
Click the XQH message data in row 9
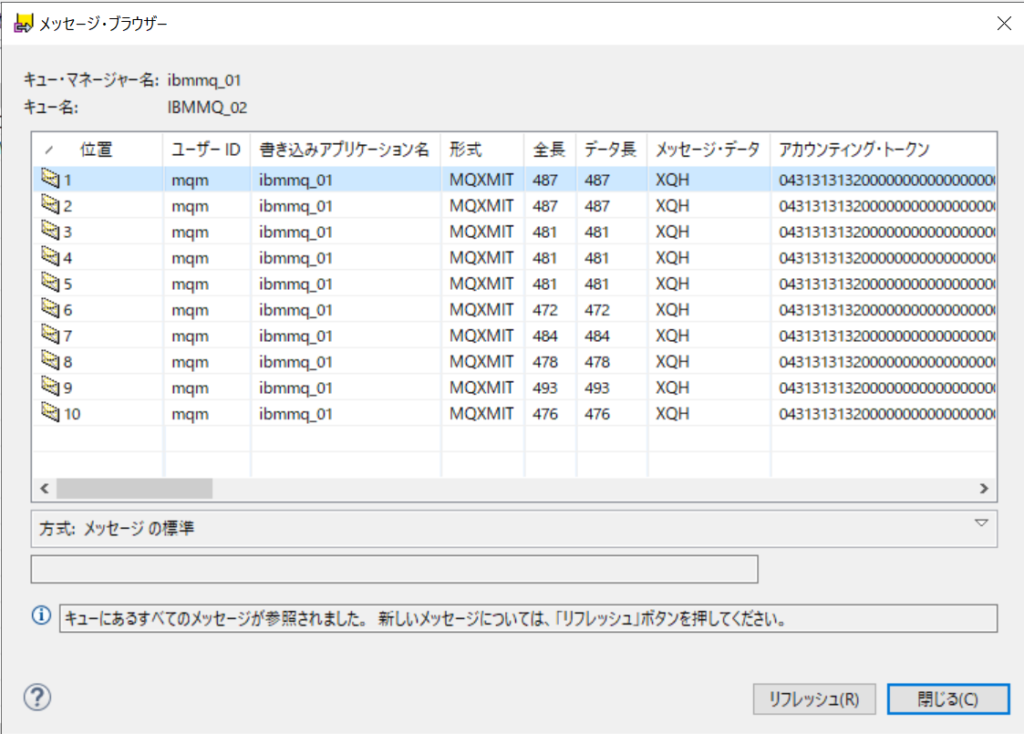[673, 388]
